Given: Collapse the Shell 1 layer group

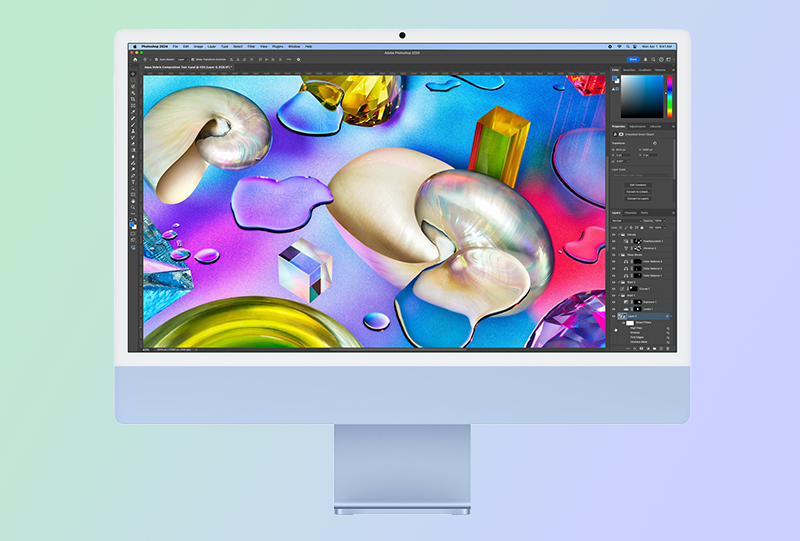Looking at the screenshot, I should [x=619, y=295].
